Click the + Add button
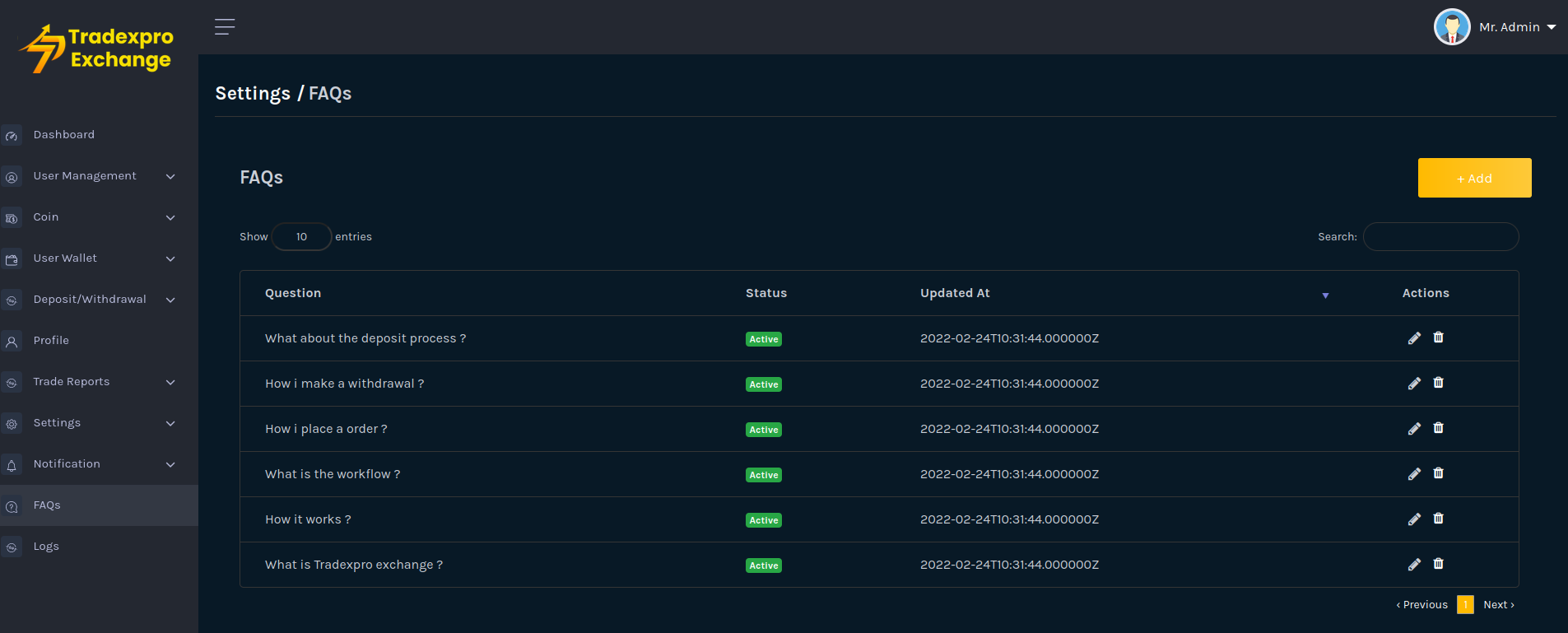The height and width of the screenshot is (633, 1568). (1474, 178)
